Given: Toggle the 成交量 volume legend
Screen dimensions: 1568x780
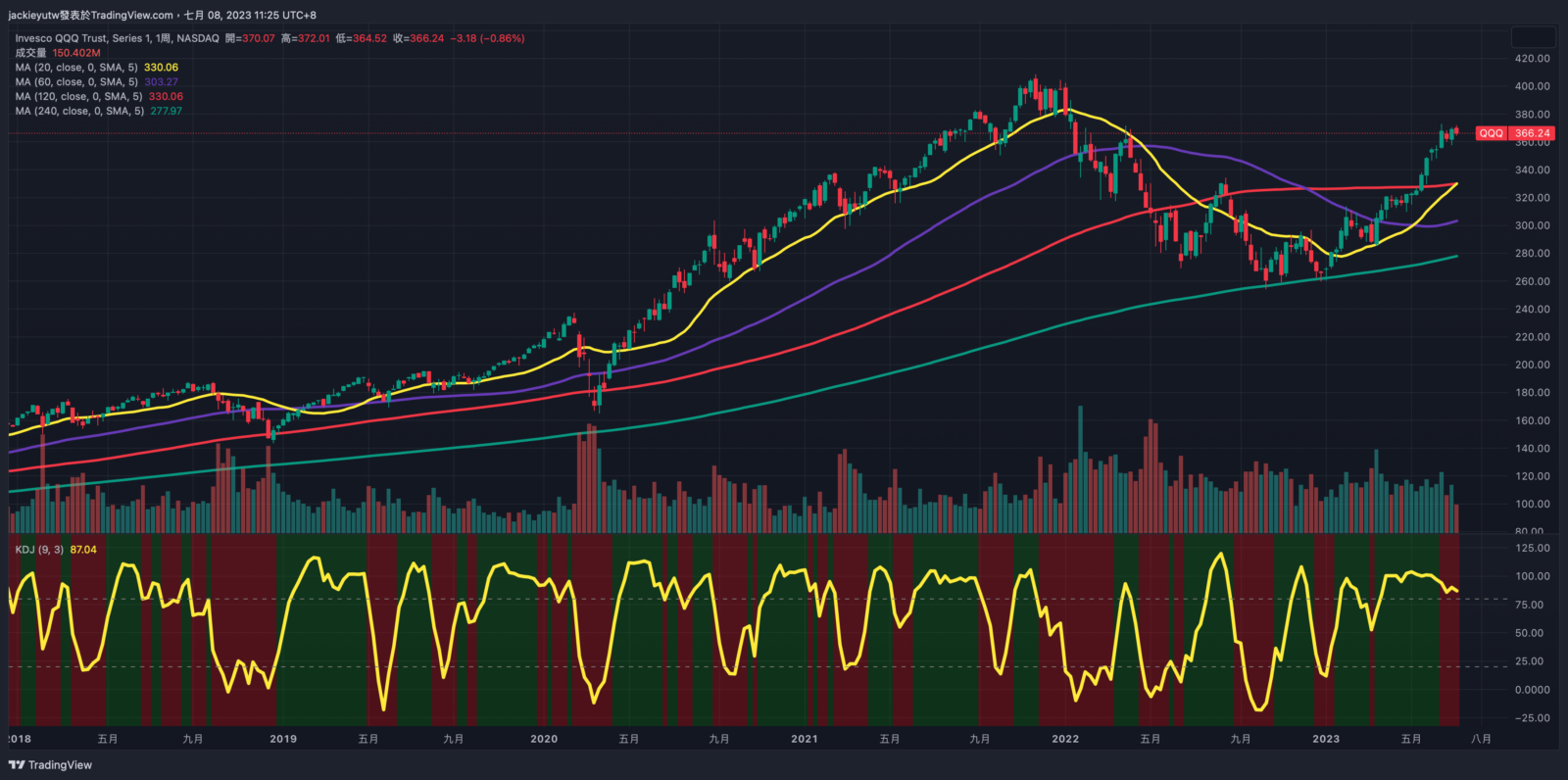Looking at the screenshot, I should tap(30, 53).
